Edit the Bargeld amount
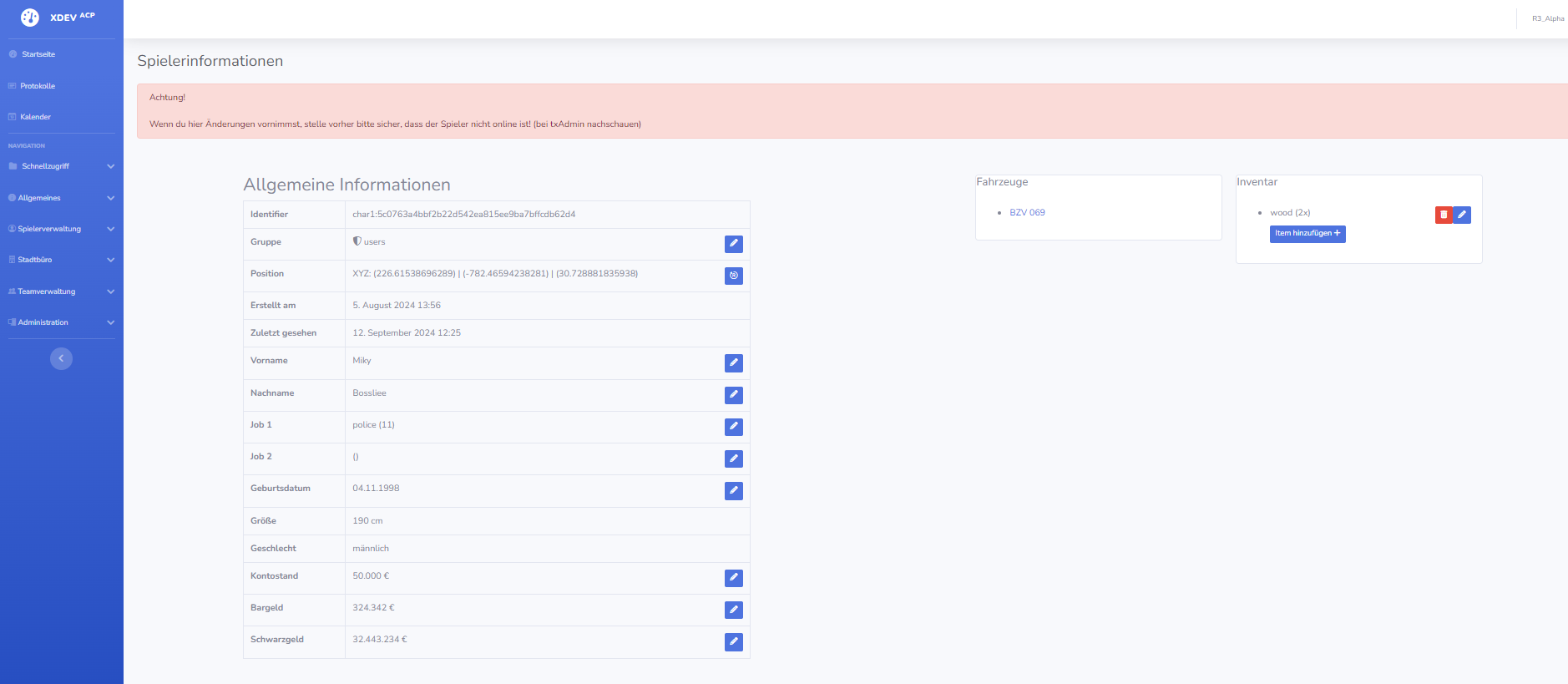The height and width of the screenshot is (684, 1568). pyautogui.click(x=733, y=610)
